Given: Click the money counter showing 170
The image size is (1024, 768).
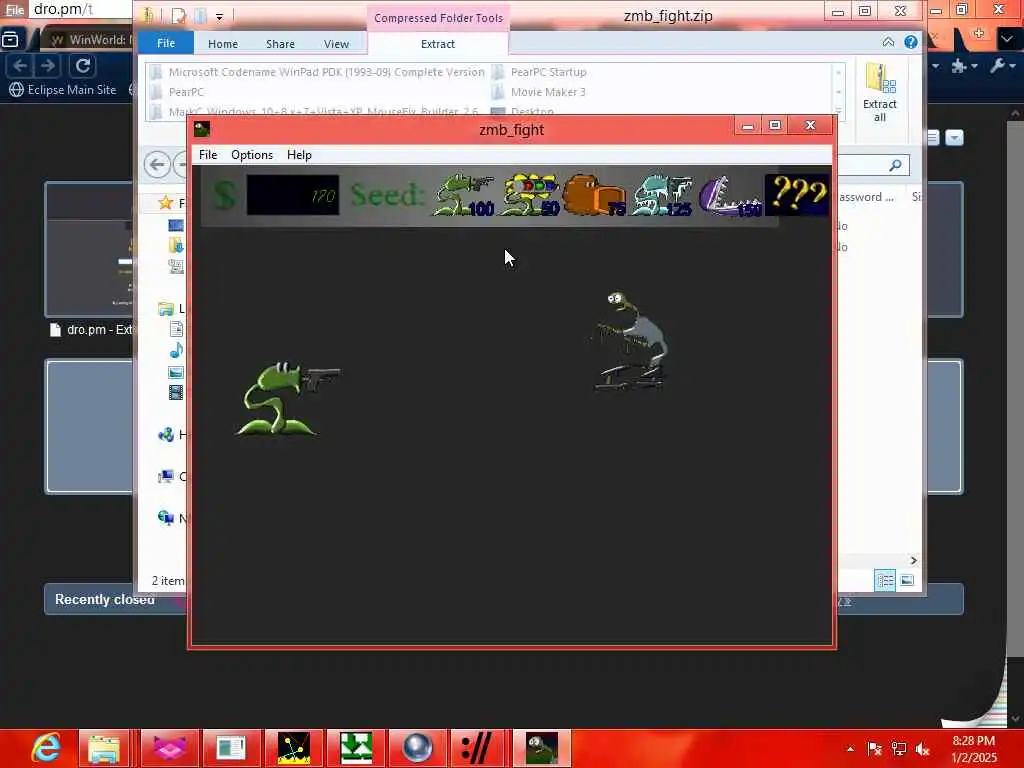Looking at the screenshot, I should 293,195.
